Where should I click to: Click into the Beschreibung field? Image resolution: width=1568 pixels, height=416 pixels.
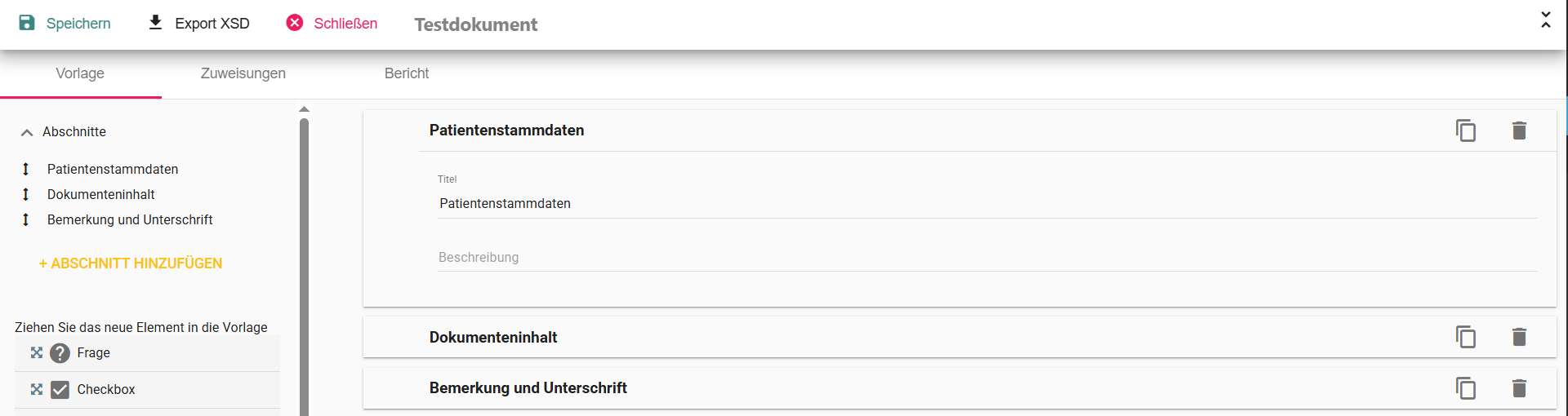(987, 258)
